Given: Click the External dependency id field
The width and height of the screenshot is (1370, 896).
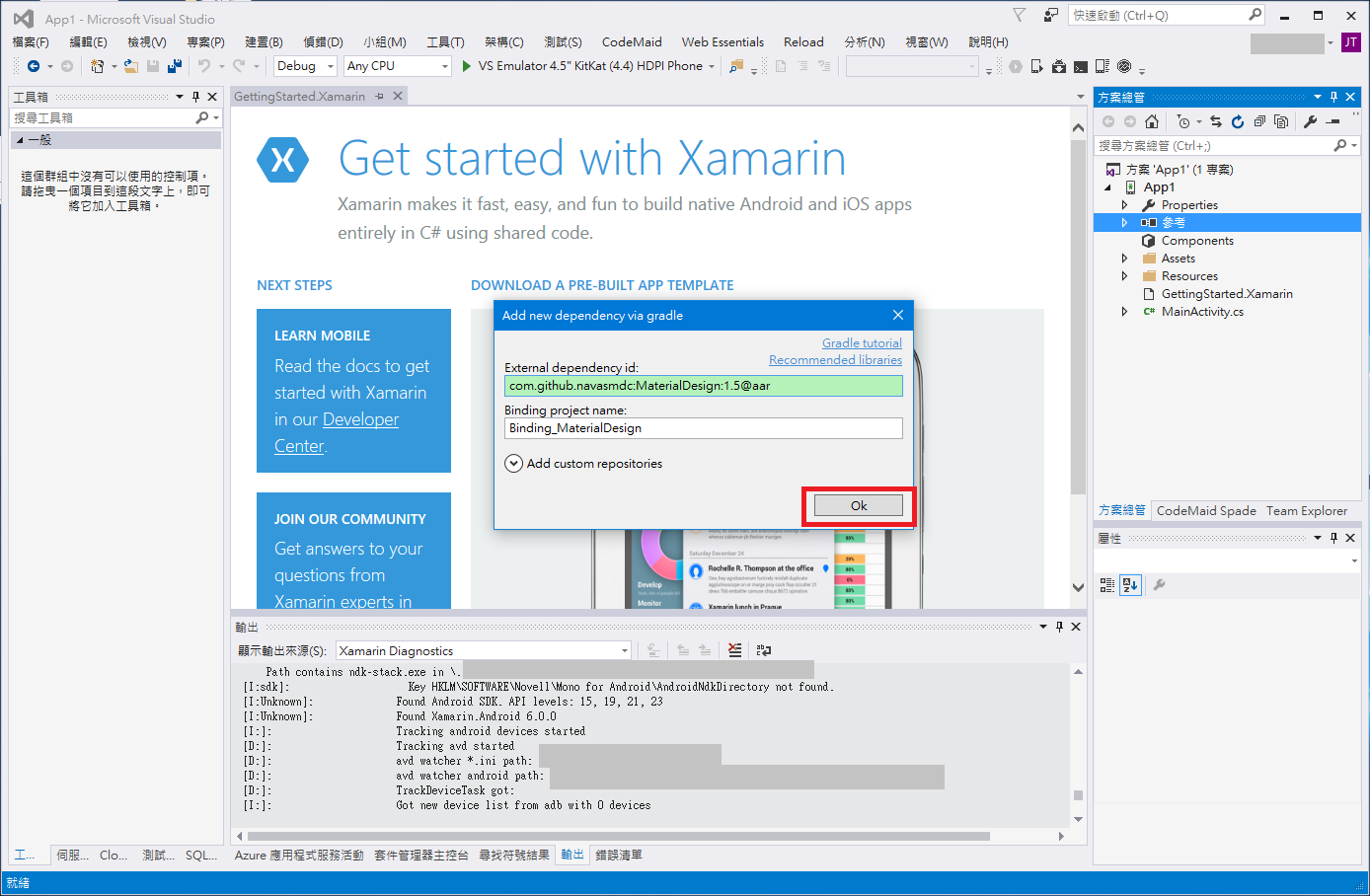Looking at the screenshot, I should tap(704, 386).
